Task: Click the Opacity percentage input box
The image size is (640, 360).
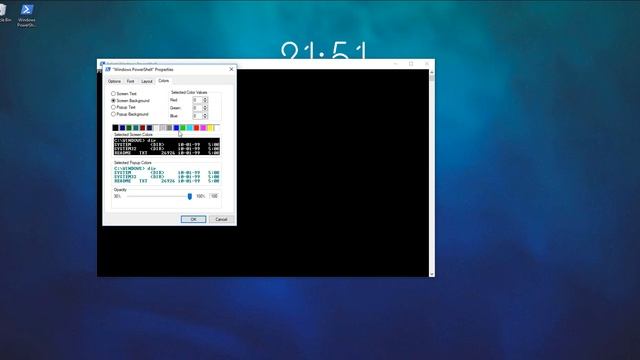Action: 214,196
